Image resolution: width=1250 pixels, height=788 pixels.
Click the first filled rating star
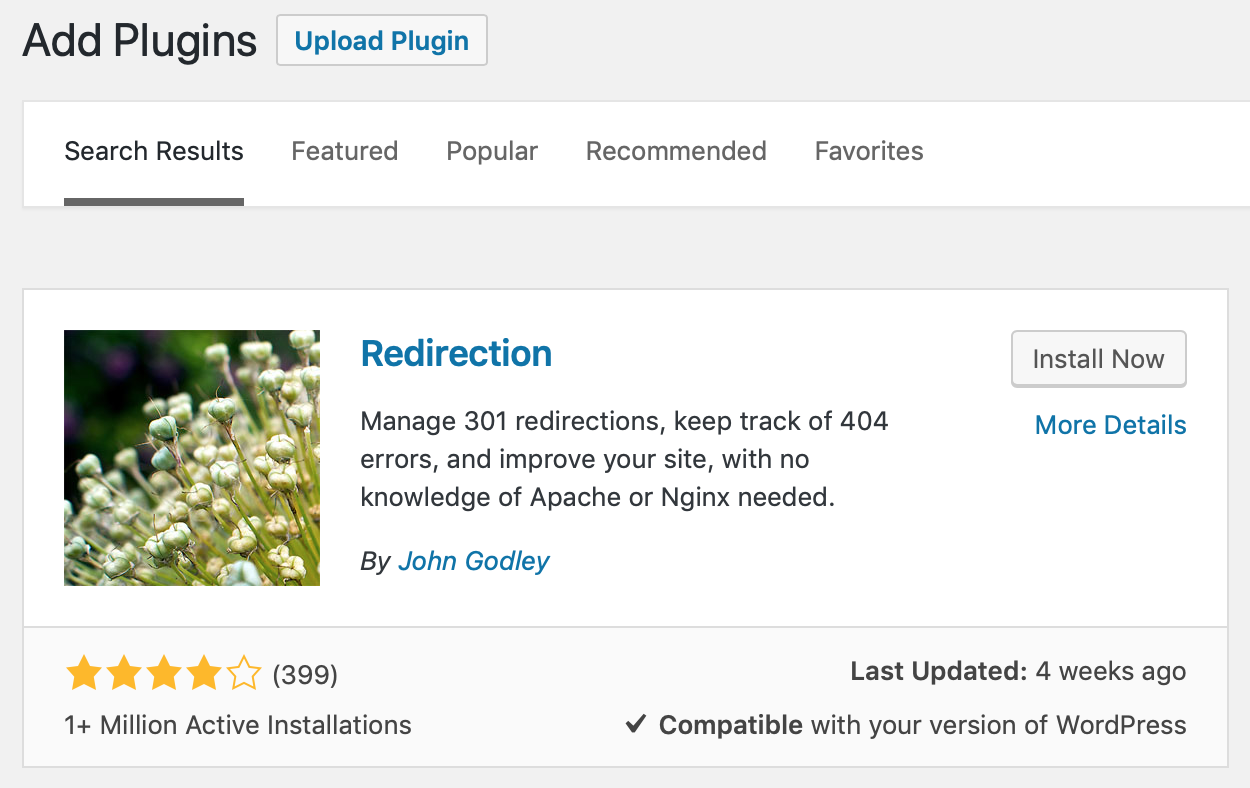(x=83, y=675)
